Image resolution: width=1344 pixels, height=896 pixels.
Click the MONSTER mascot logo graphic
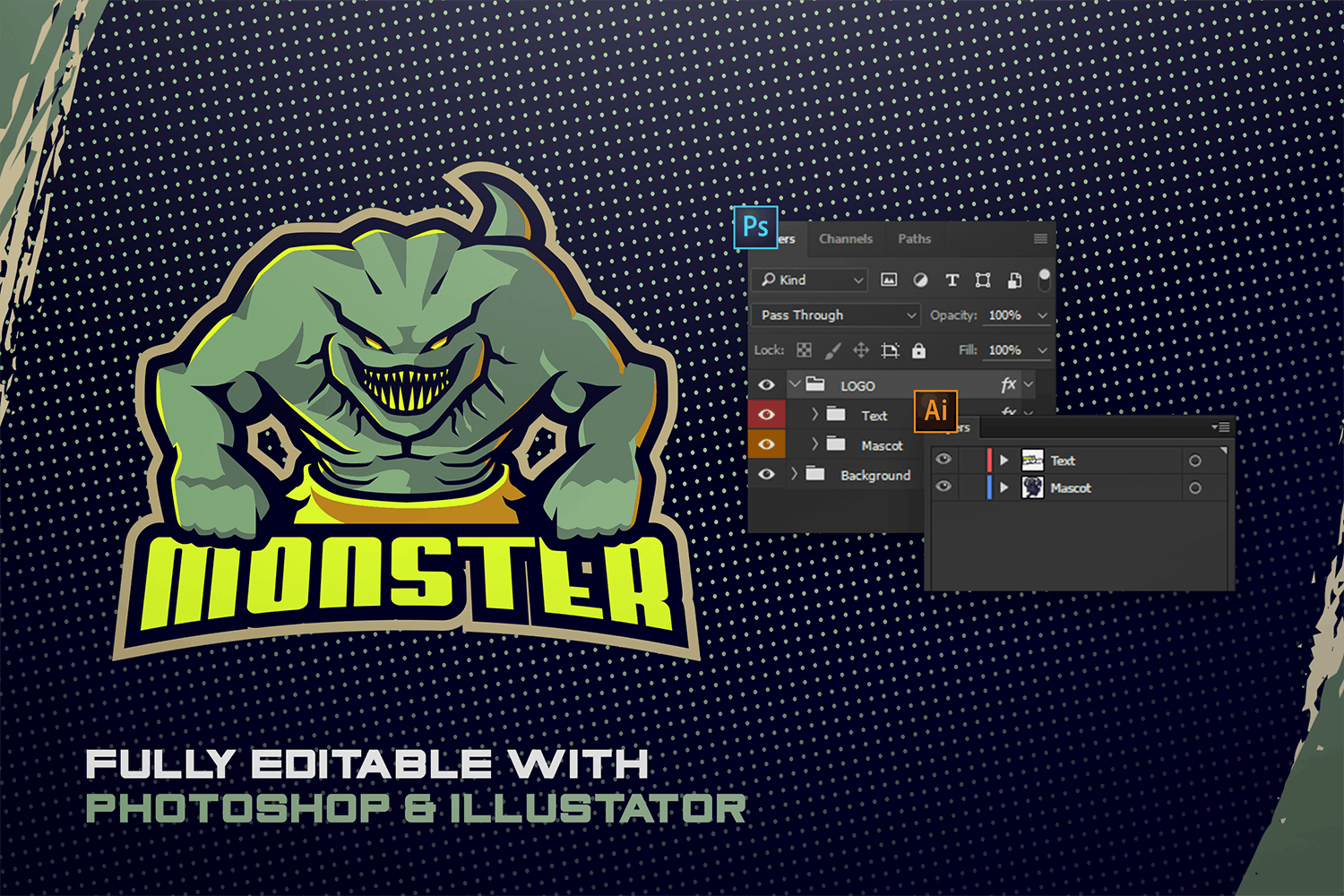click(x=408, y=412)
